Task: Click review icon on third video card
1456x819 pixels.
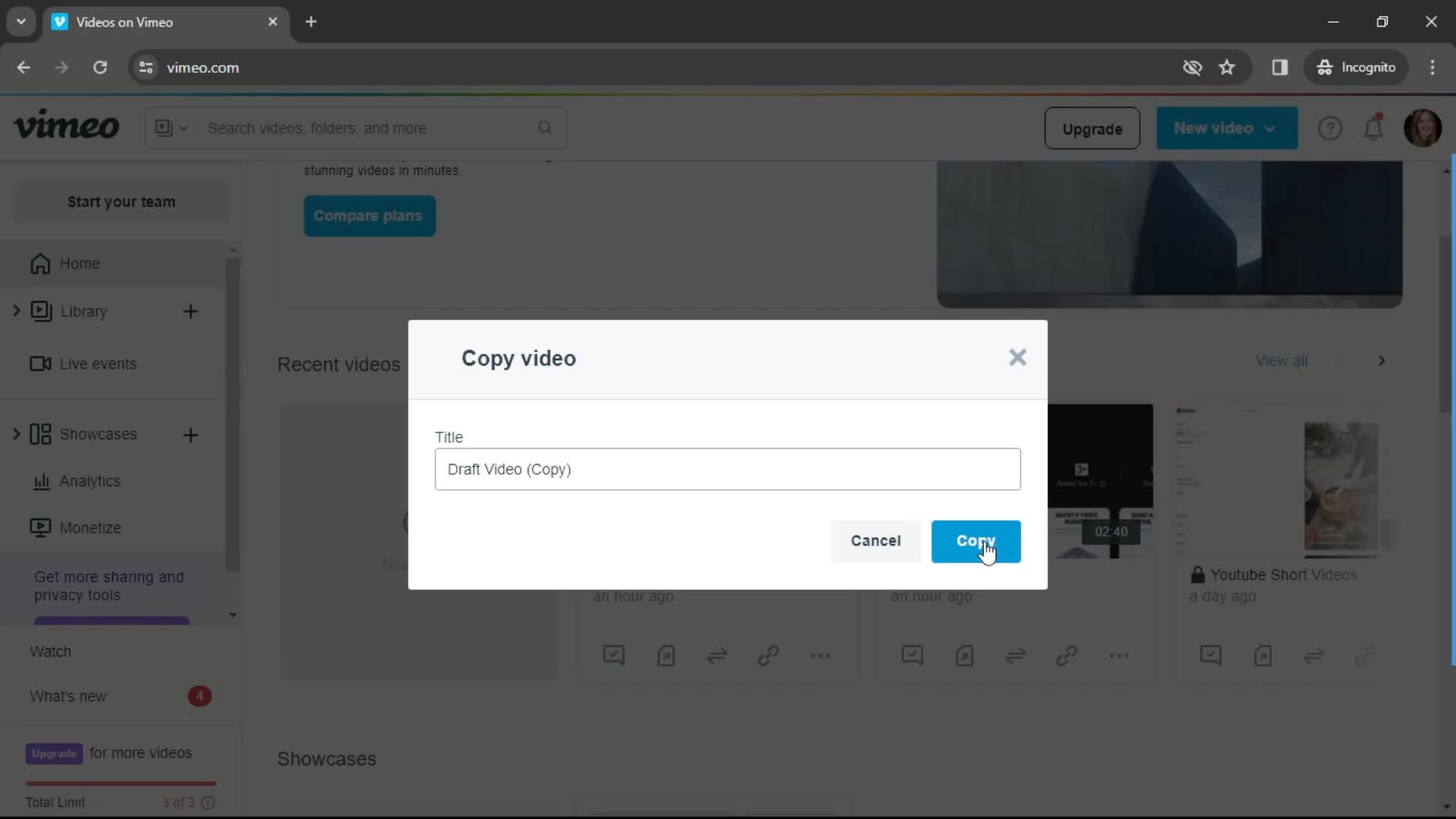Action: (912, 655)
